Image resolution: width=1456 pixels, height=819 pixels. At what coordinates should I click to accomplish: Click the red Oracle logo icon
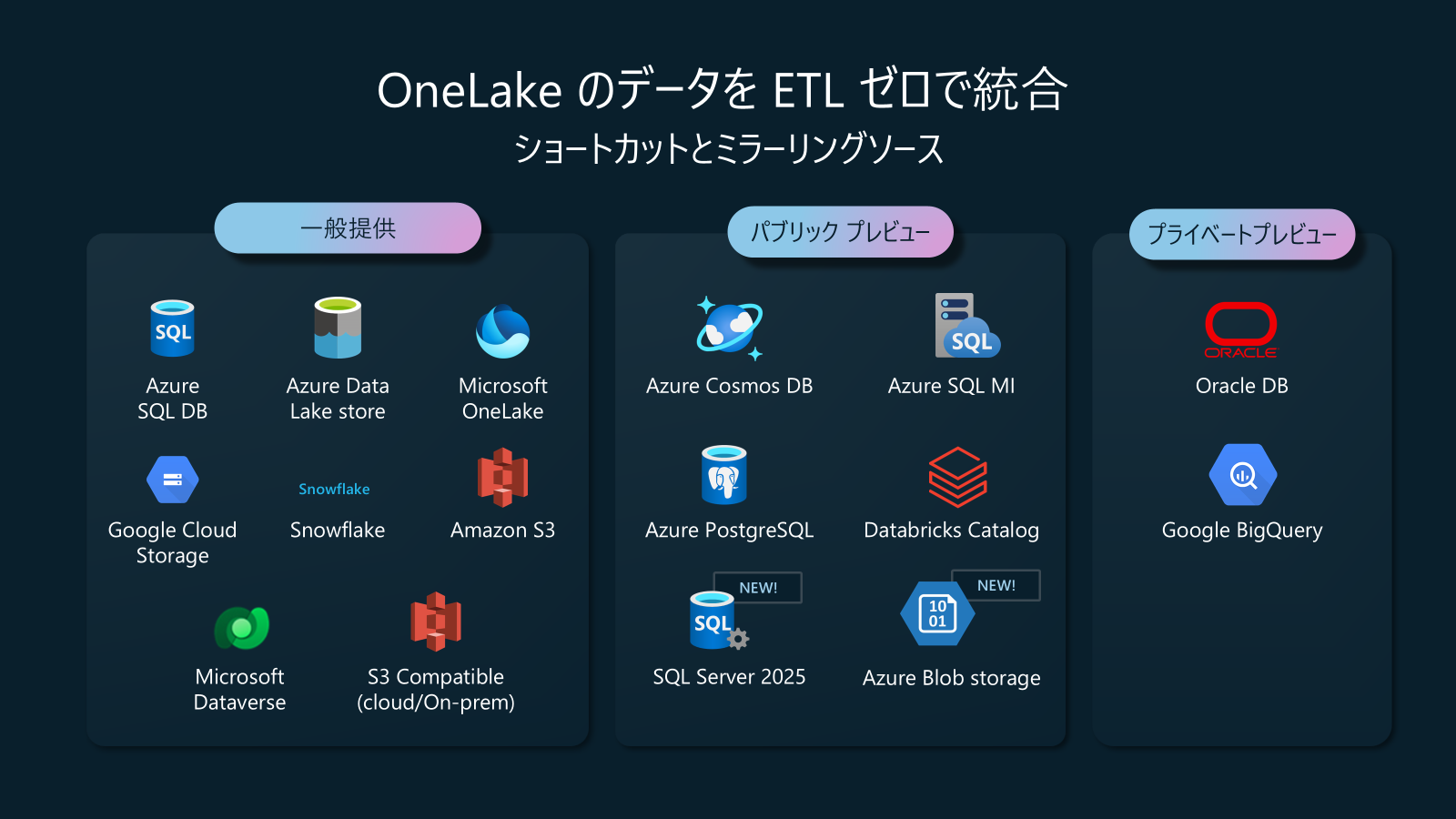click(x=1241, y=330)
